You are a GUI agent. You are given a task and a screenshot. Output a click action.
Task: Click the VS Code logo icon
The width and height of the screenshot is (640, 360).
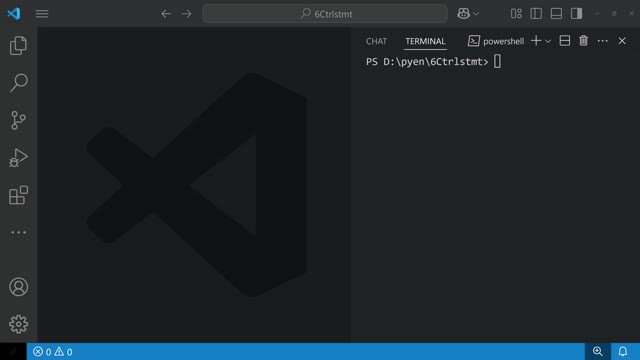point(14,13)
